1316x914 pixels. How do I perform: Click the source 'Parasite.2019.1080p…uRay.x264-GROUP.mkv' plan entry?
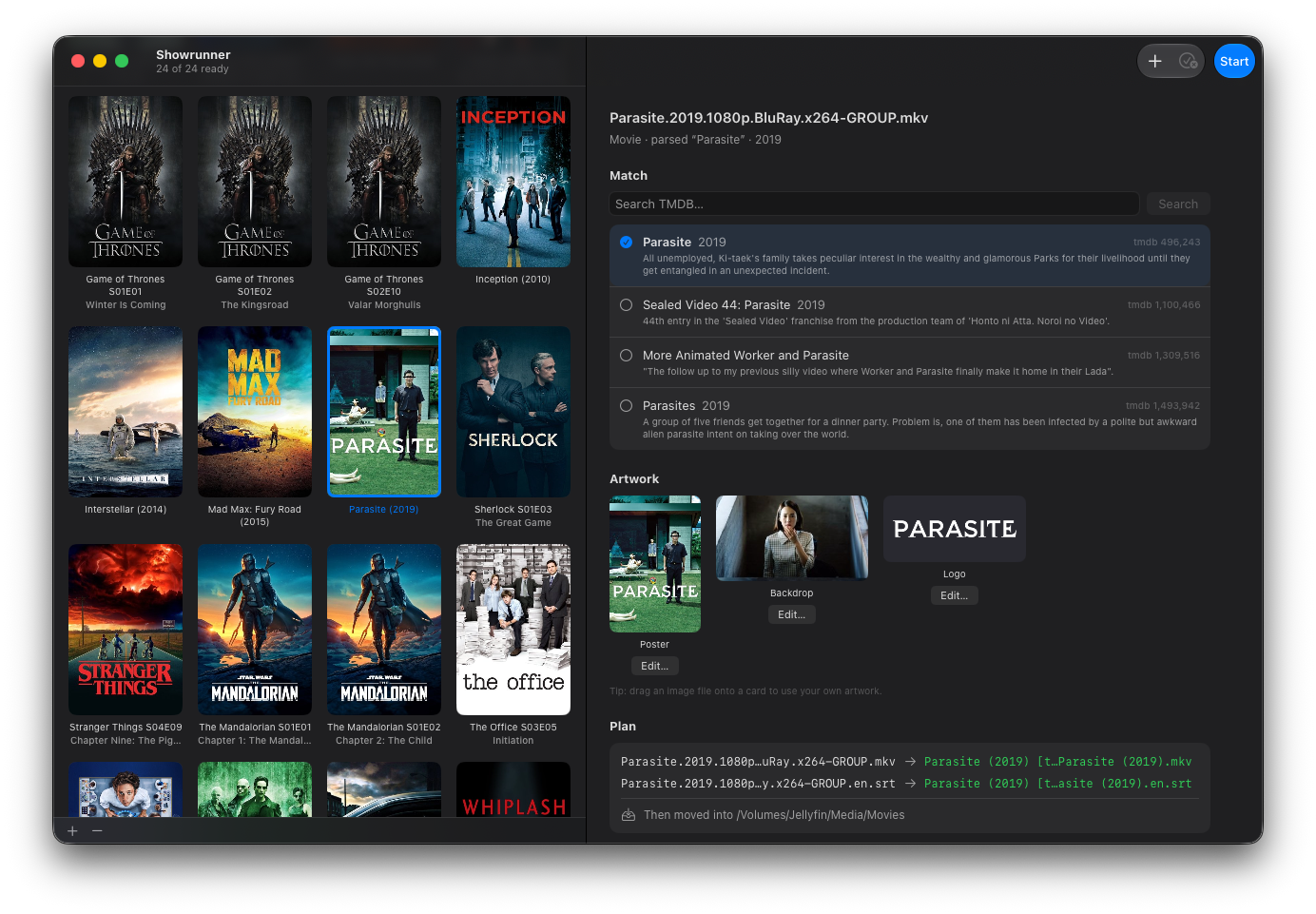[758, 762]
